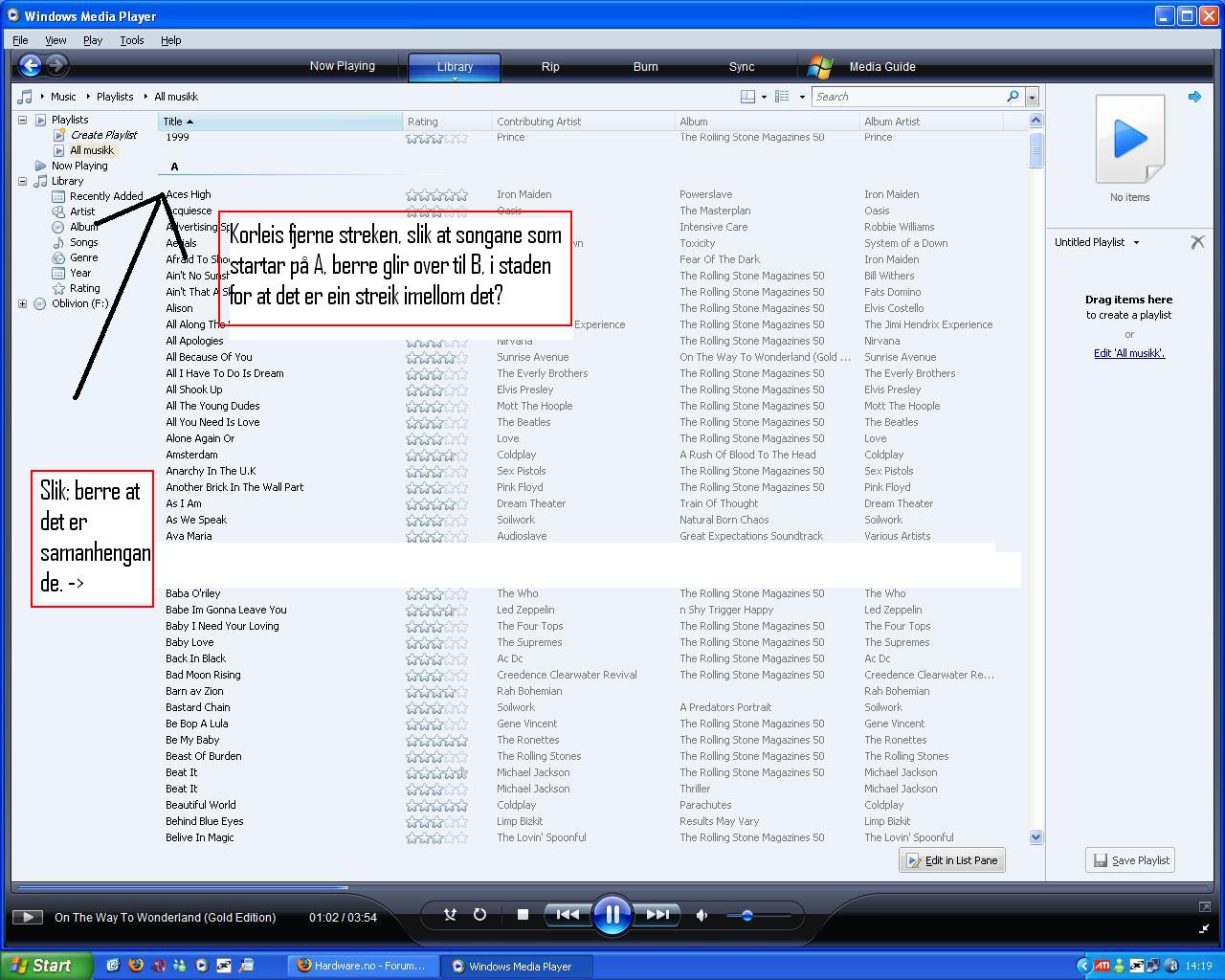This screenshot has height=980, width=1225.
Task: Open View options icon
Action: pyautogui.click(x=782, y=97)
